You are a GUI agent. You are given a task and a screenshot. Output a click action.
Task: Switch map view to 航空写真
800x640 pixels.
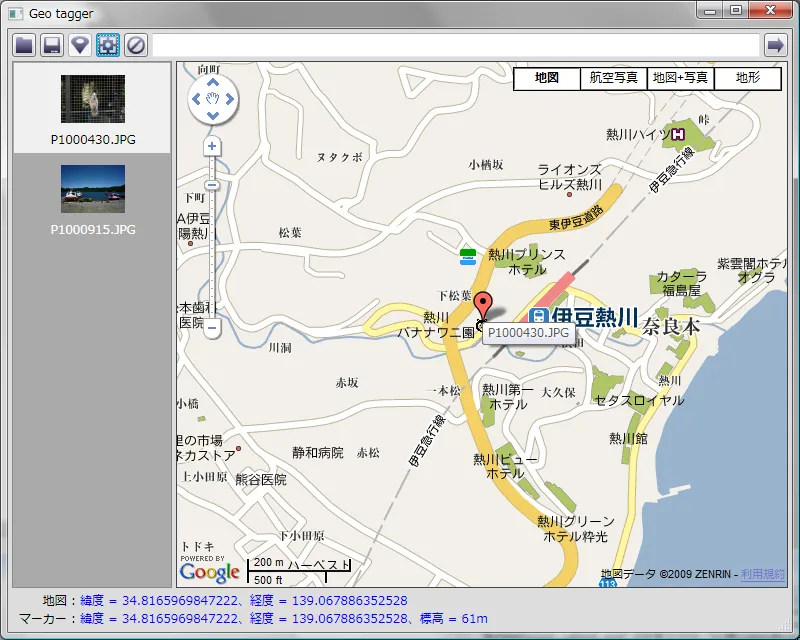pyautogui.click(x=613, y=79)
